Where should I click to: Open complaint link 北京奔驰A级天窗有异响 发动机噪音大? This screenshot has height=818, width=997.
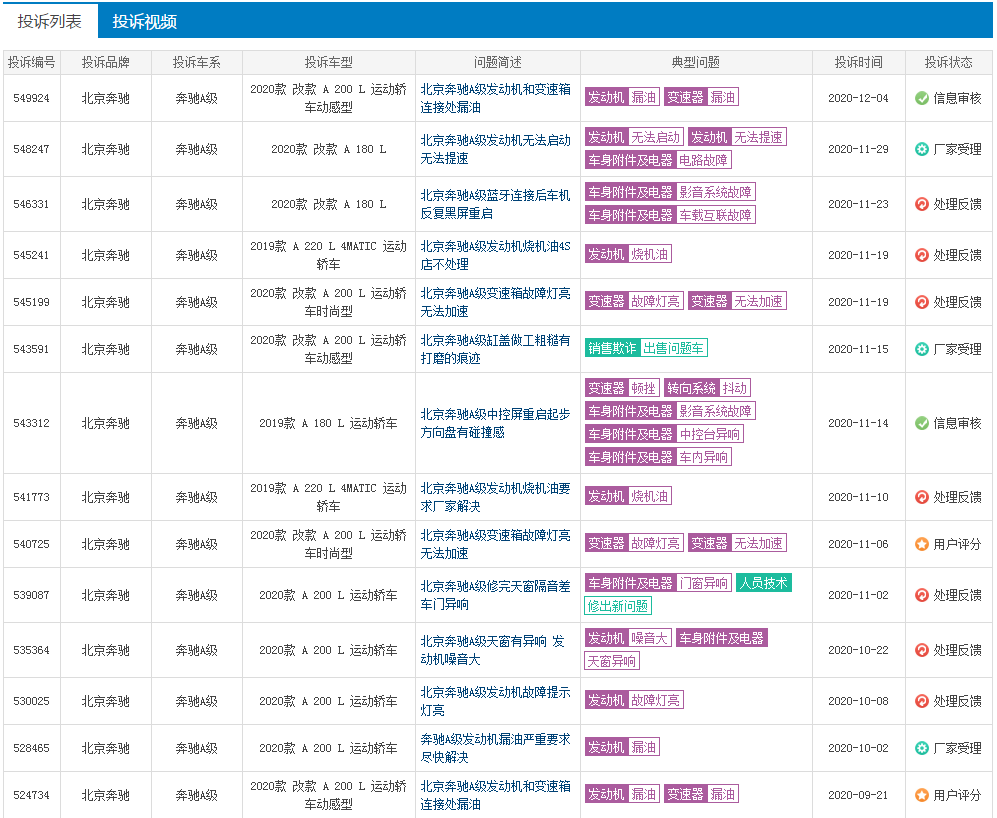[493, 650]
